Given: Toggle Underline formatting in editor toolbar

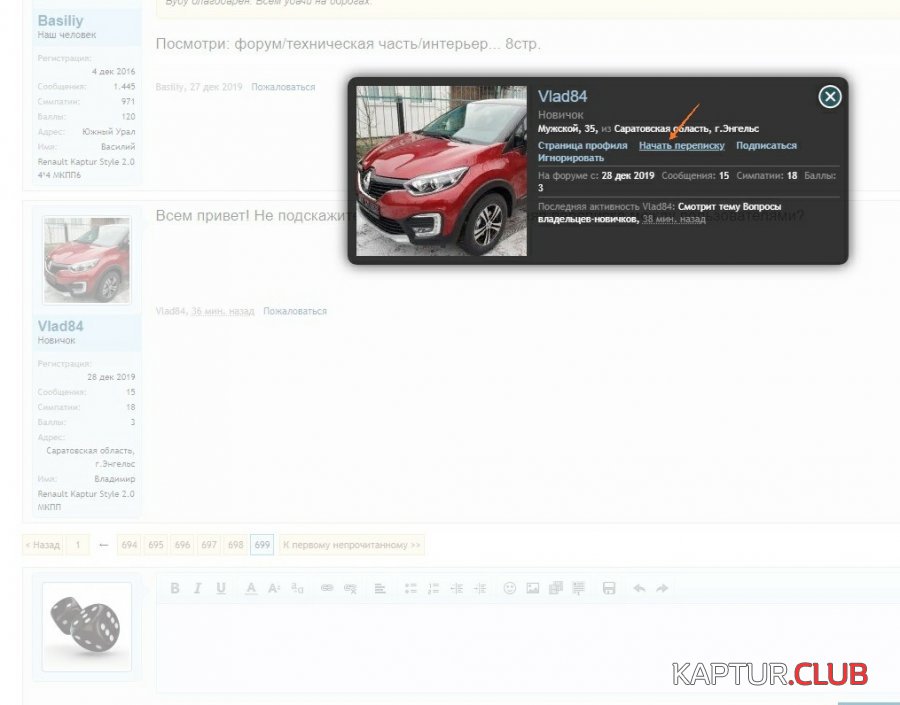Looking at the screenshot, I should pyautogui.click(x=221, y=589).
